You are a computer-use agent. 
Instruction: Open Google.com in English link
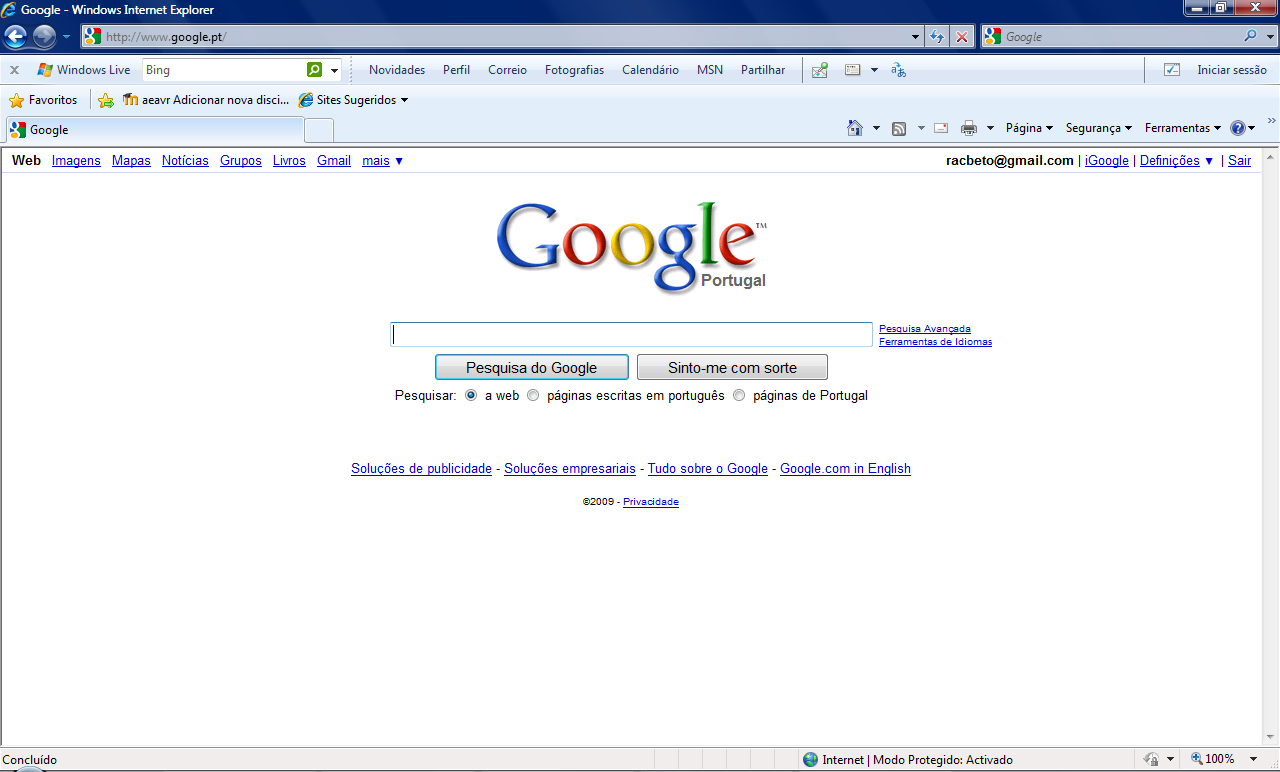tap(845, 468)
